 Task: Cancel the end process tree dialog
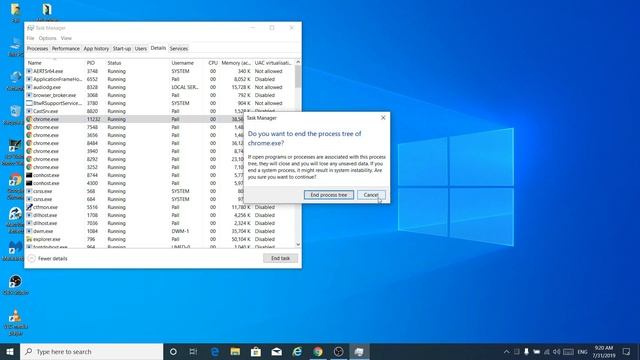[371, 195]
